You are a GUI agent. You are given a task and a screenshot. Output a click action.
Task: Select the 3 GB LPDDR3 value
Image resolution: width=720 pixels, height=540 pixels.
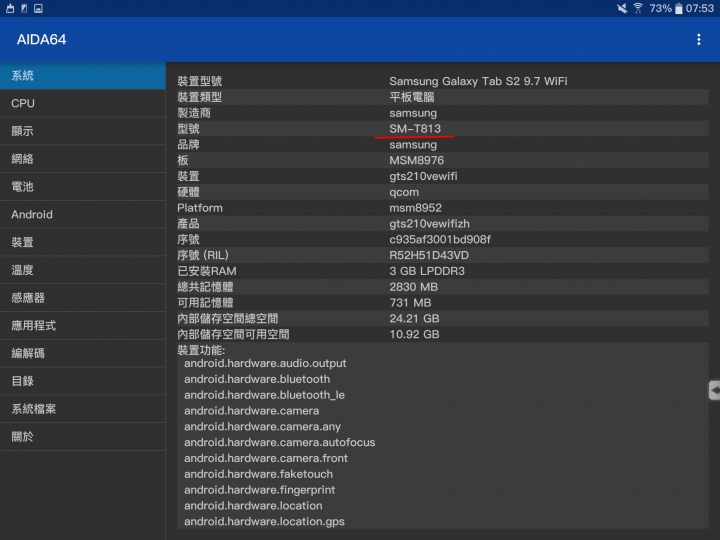pos(427,271)
